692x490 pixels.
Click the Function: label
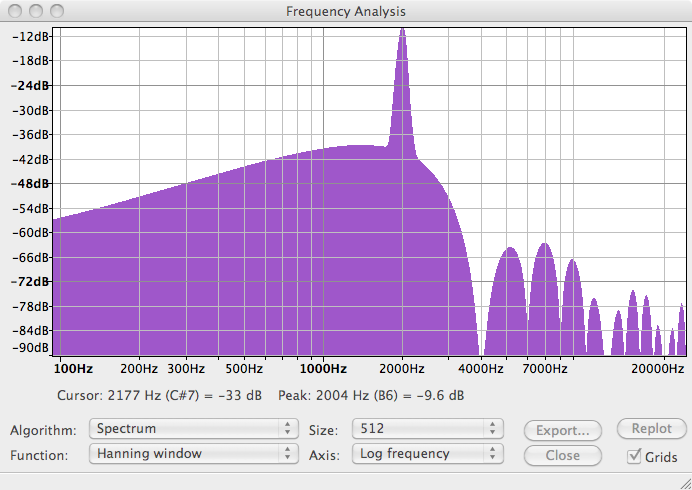pyautogui.click(x=39, y=455)
